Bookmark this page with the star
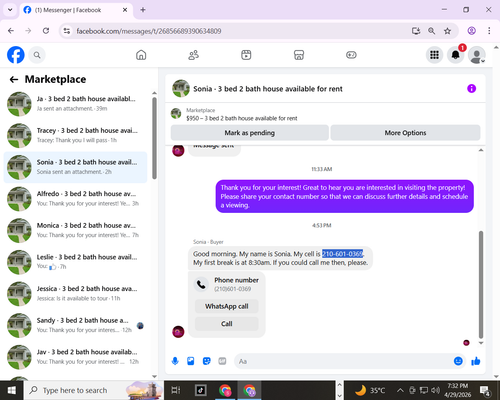The image size is (500, 400). pyautogui.click(x=447, y=31)
